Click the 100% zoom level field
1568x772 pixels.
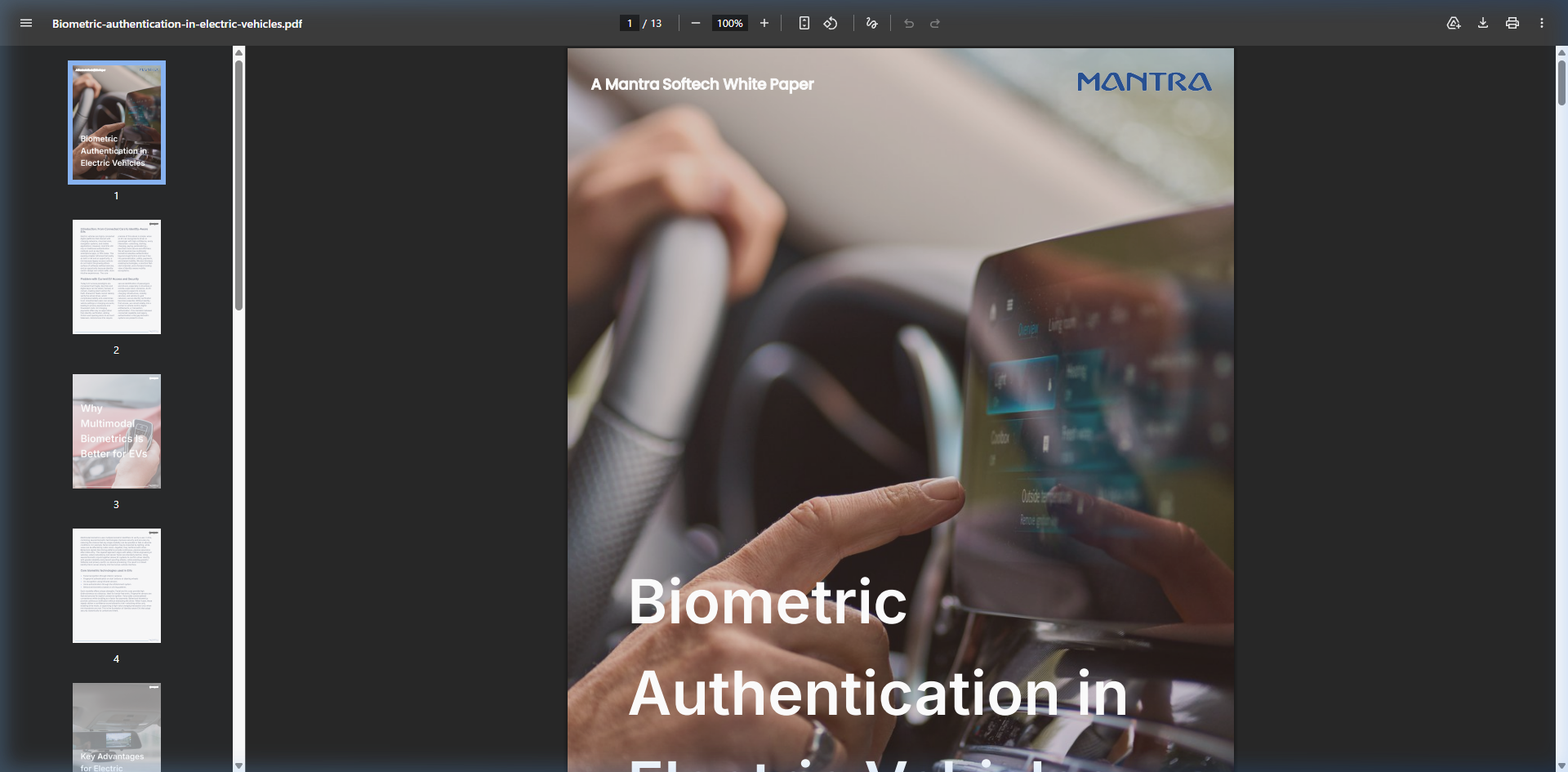click(730, 23)
